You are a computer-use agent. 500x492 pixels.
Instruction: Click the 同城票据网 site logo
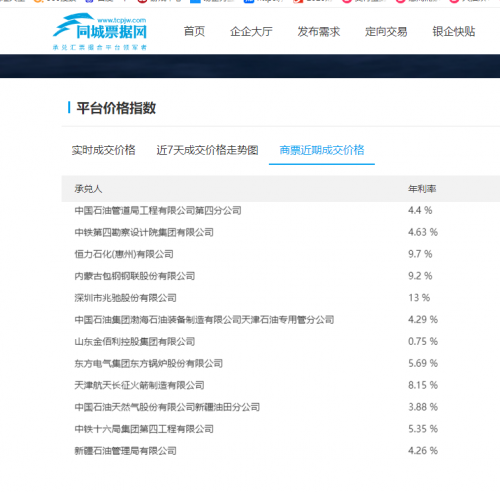100,31
